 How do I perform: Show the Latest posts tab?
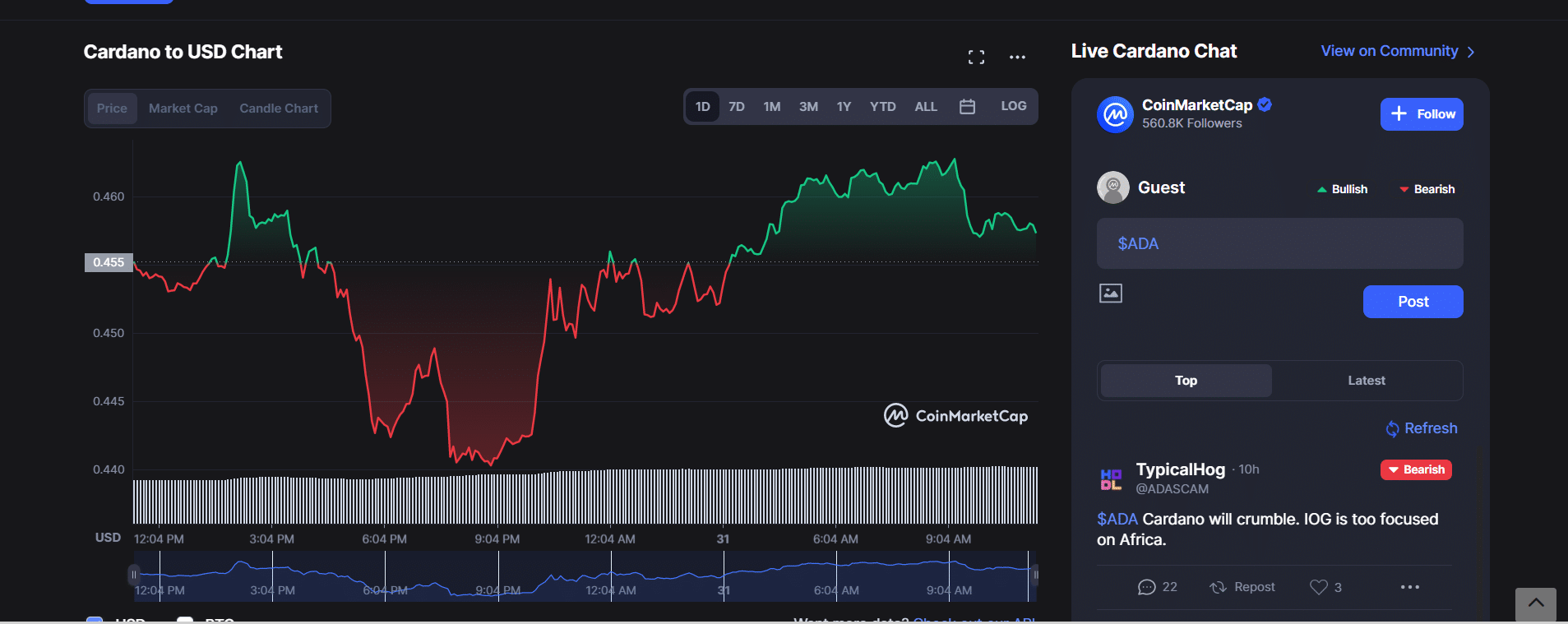[x=1367, y=381]
